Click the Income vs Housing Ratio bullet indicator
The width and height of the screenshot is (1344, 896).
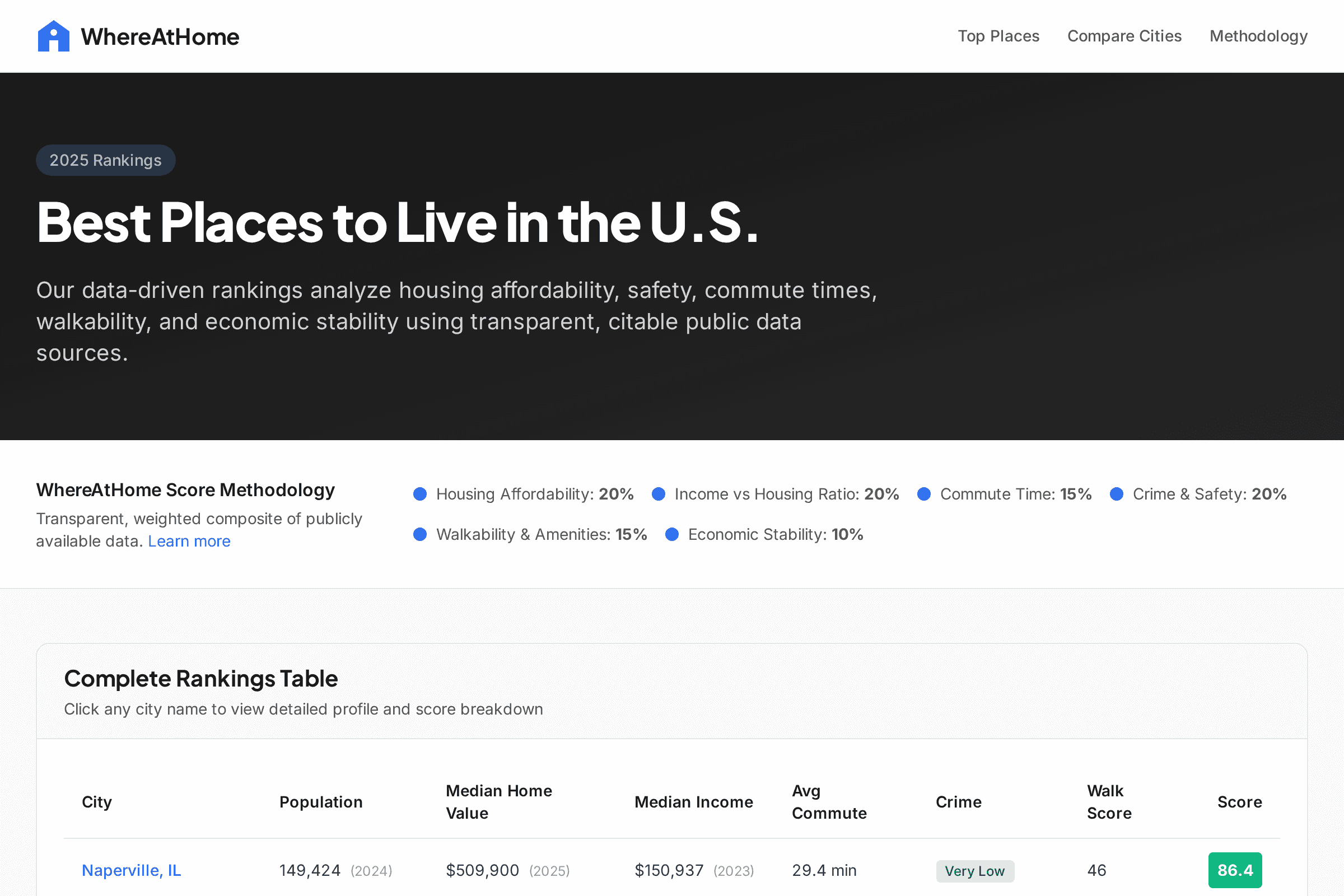(x=660, y=494)
